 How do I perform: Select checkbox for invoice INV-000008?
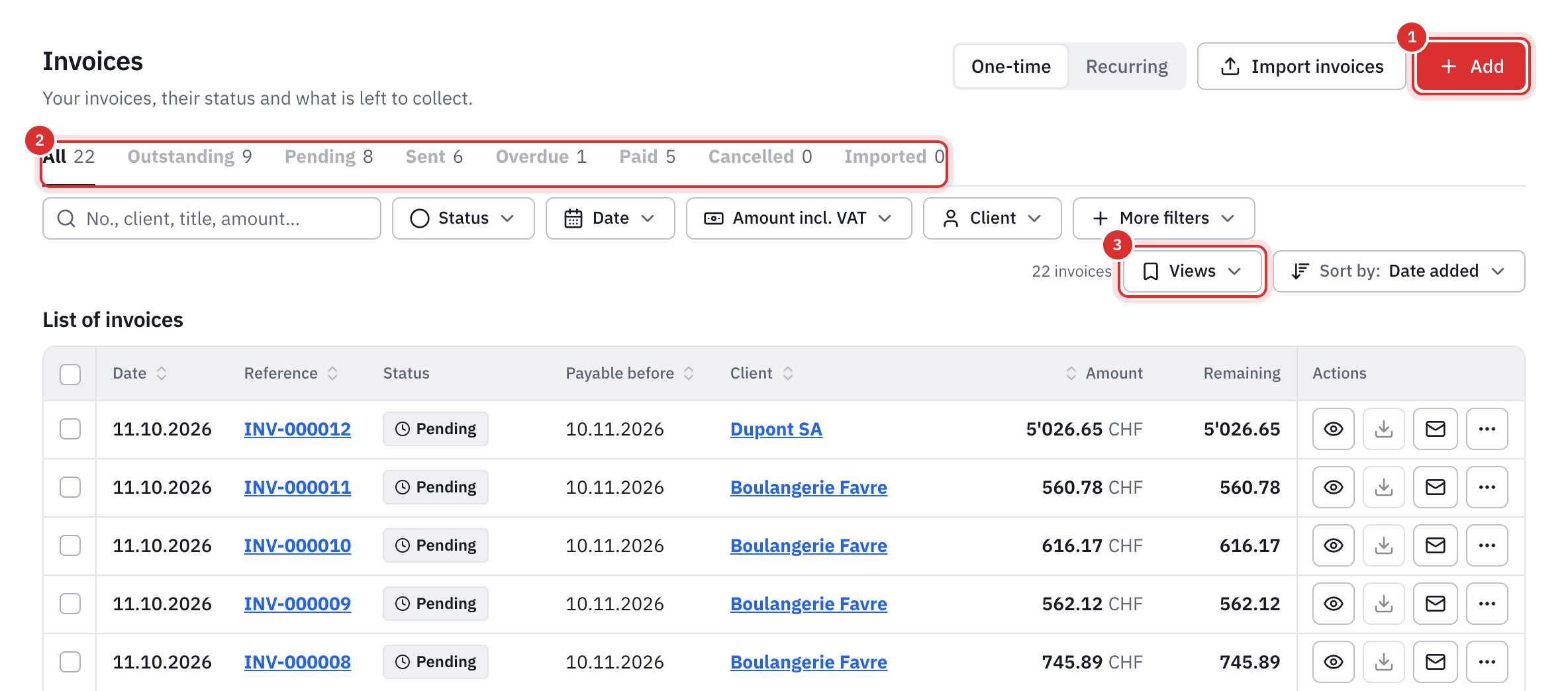click(70, 662)
